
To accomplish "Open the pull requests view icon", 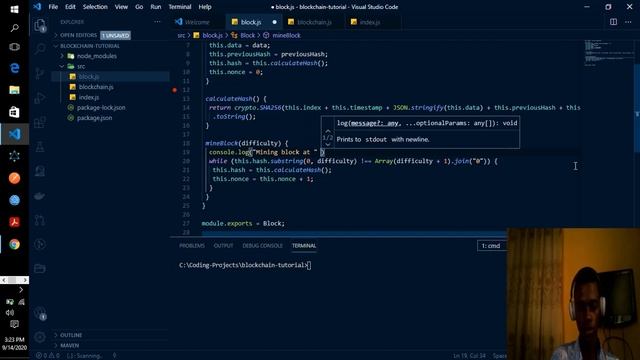I will [40, 220].
